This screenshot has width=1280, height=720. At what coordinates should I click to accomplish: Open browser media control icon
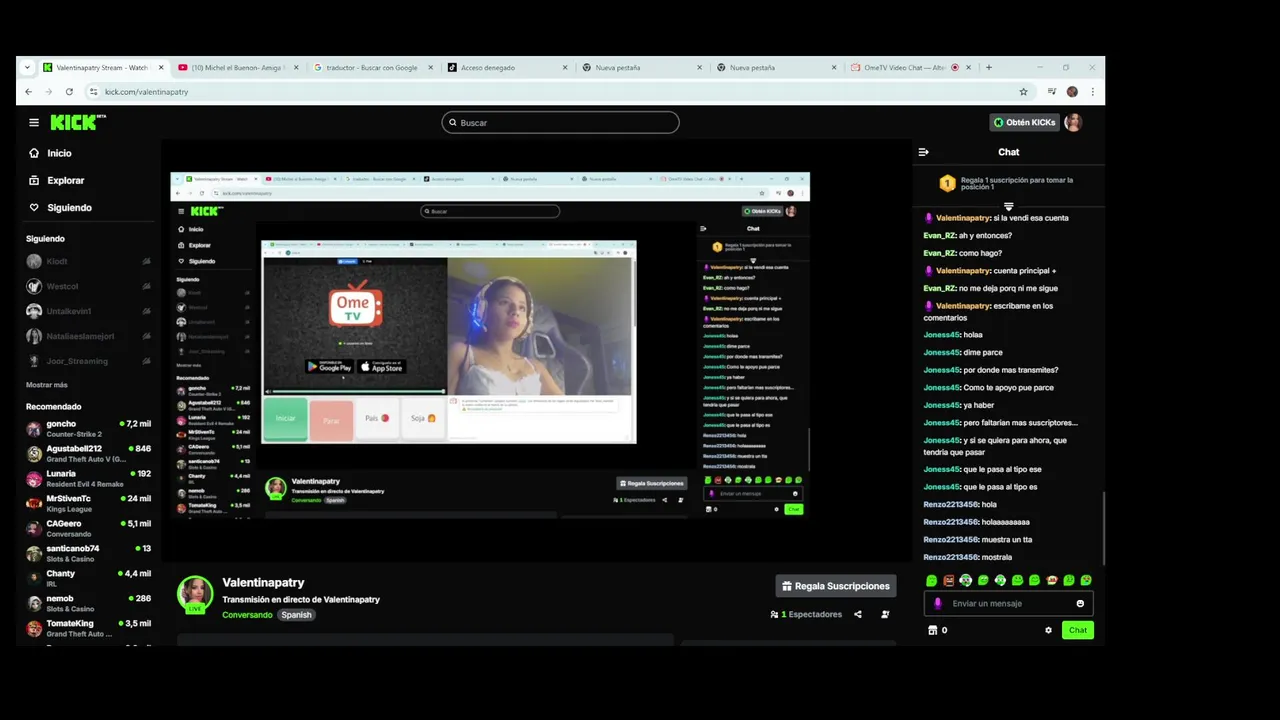pyautogui.click(x=1052, y=92)
